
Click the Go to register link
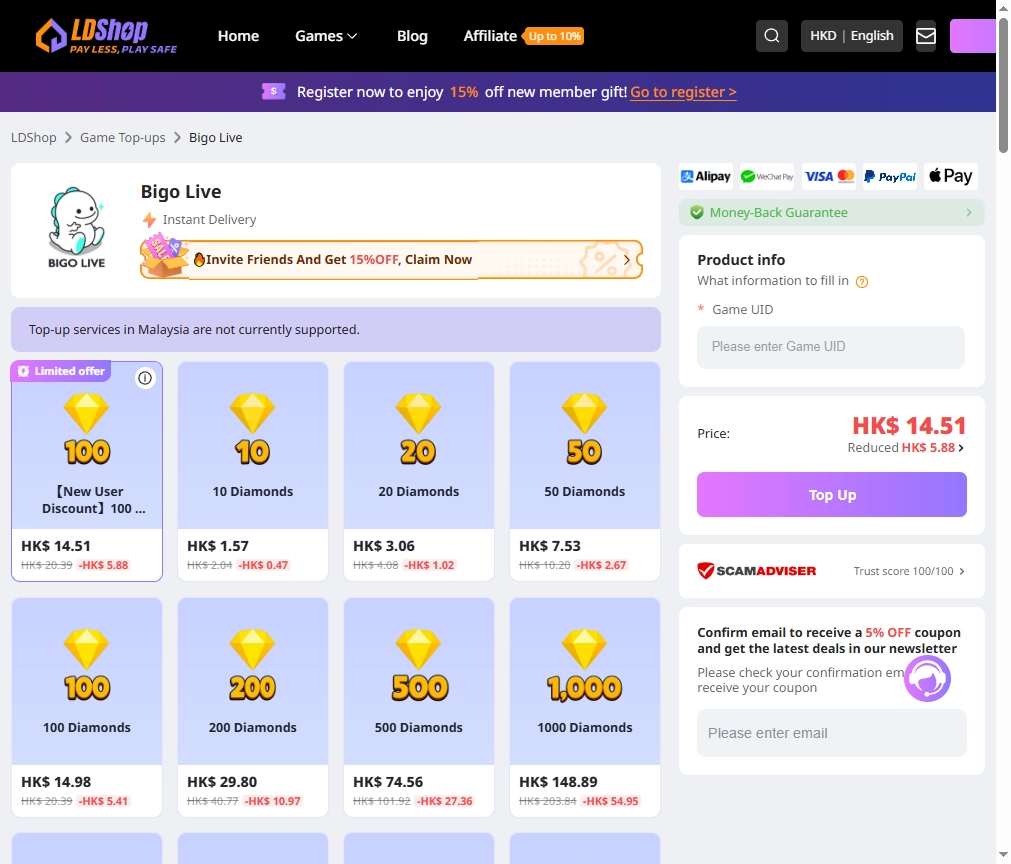683,92
